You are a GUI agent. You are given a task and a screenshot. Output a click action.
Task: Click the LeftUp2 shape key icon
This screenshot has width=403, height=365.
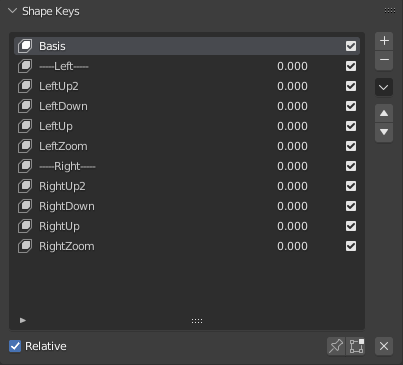pyautogui.click(x=25, y=86)
